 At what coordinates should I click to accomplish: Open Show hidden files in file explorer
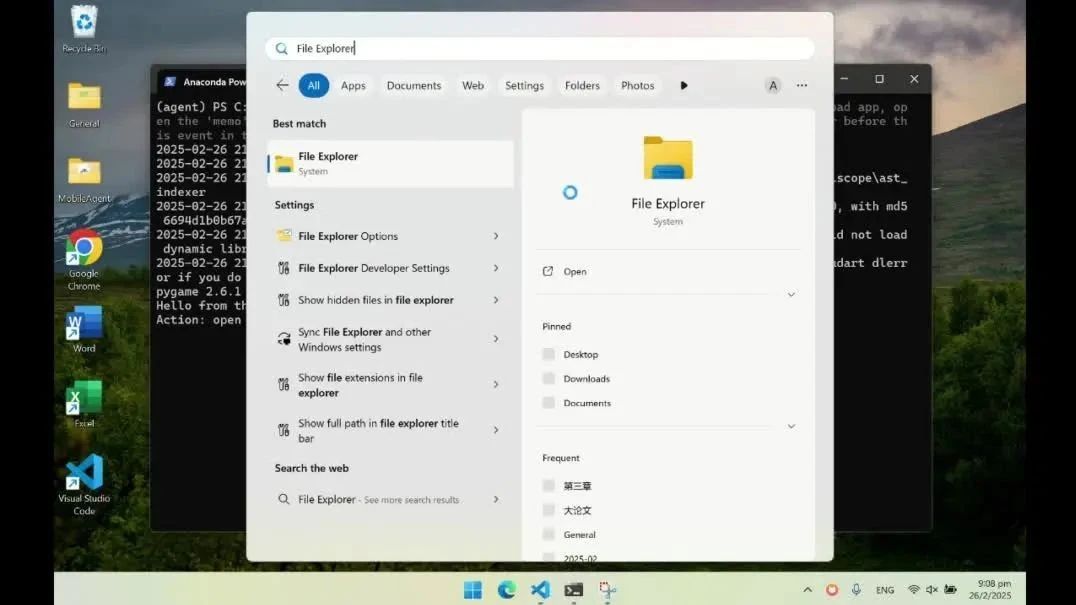[390, 300]
